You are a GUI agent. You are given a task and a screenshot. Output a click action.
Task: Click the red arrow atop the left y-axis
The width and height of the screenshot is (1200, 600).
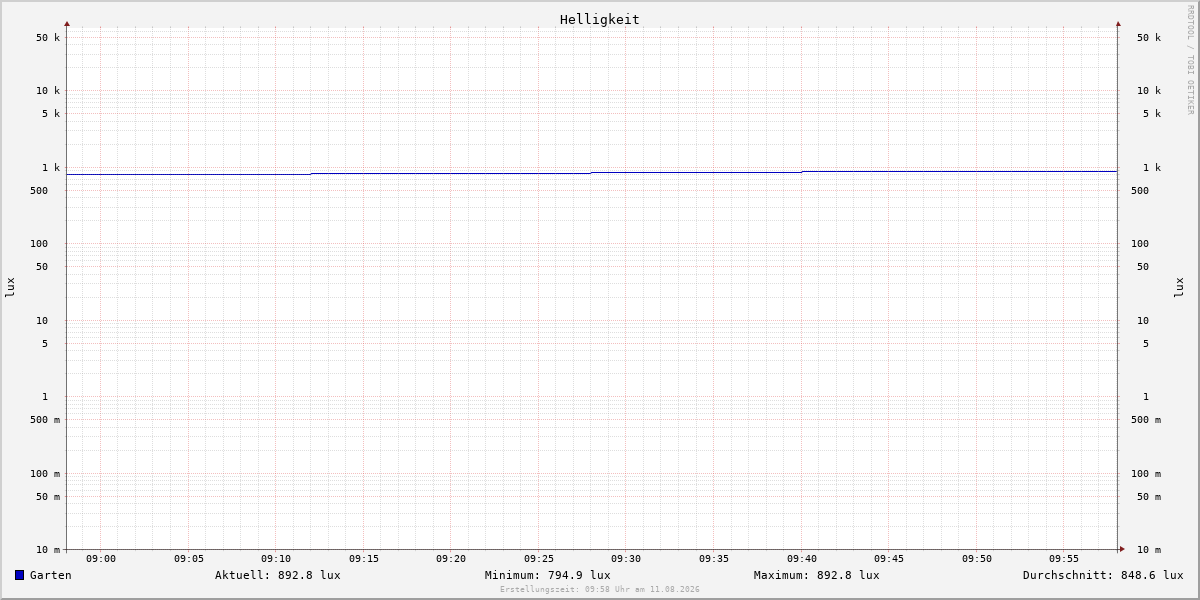click(67, 23)
